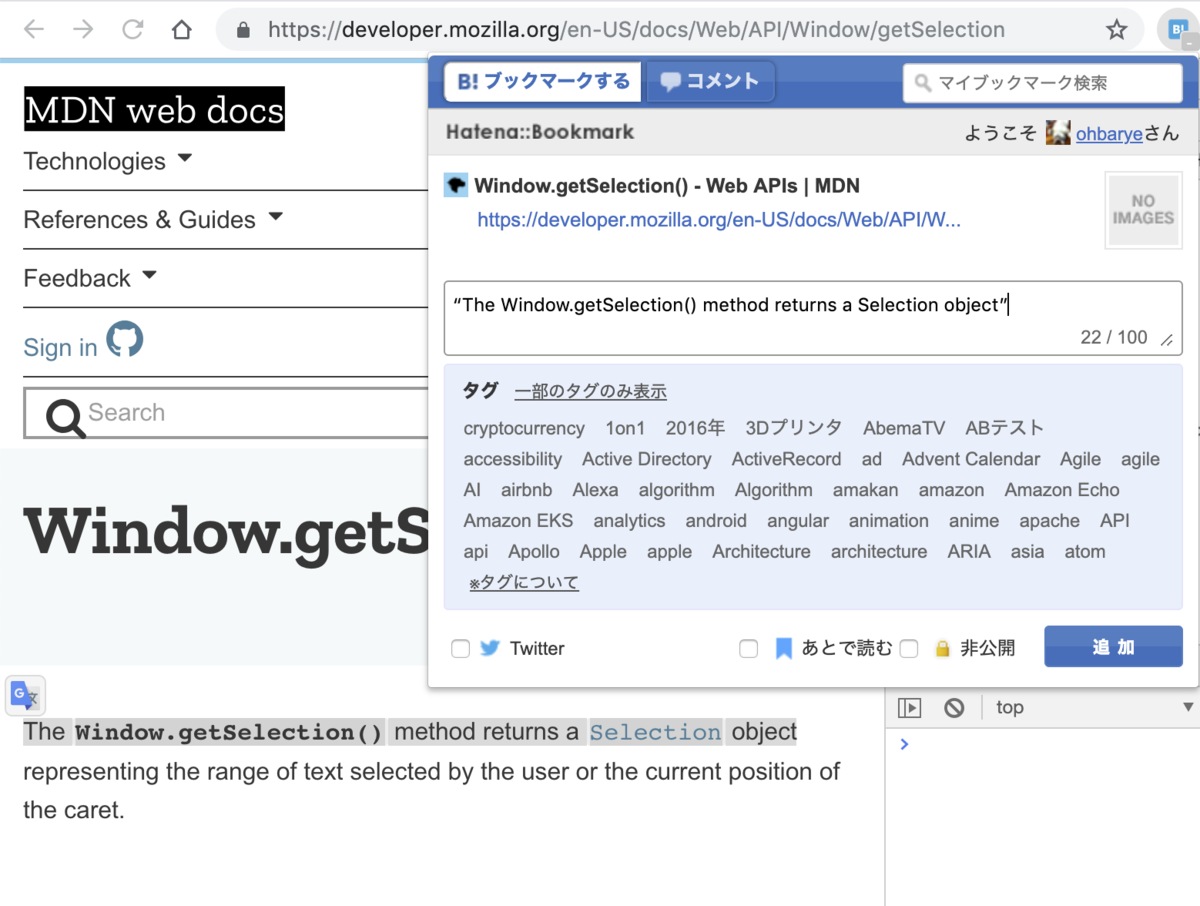
Task: Bookmark this page with the star icon
Action: (1117, 30)
